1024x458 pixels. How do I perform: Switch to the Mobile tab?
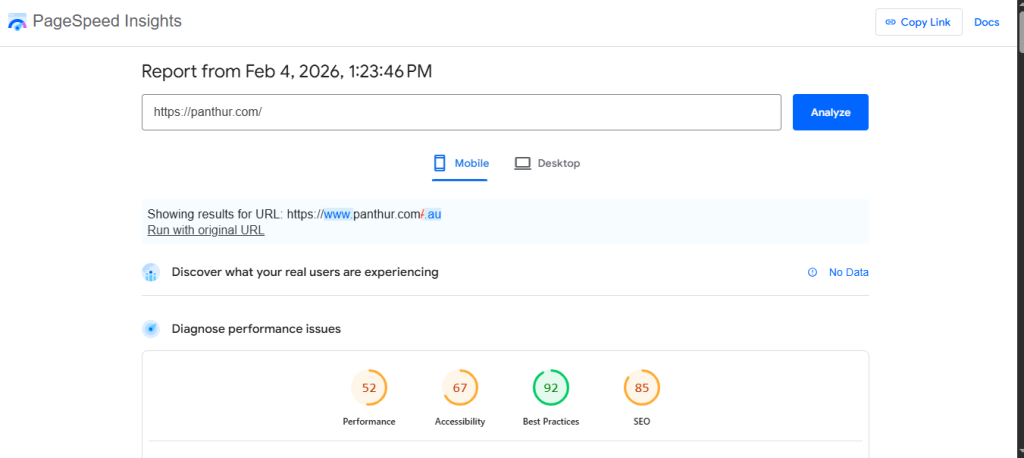[460, 164]
